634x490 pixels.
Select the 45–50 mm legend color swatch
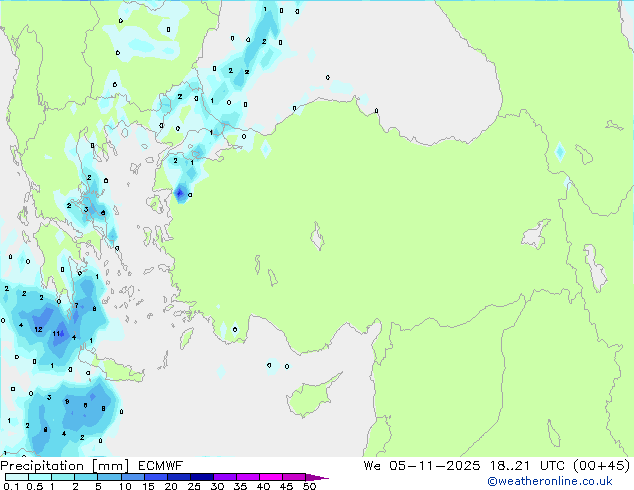point(294,477)
